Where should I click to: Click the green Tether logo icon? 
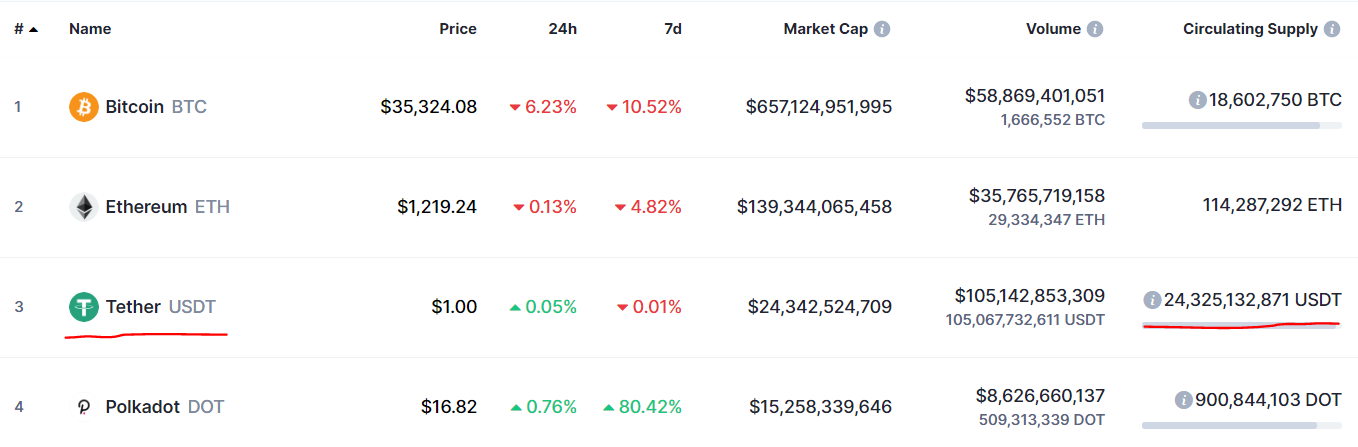tap(84, 307)
